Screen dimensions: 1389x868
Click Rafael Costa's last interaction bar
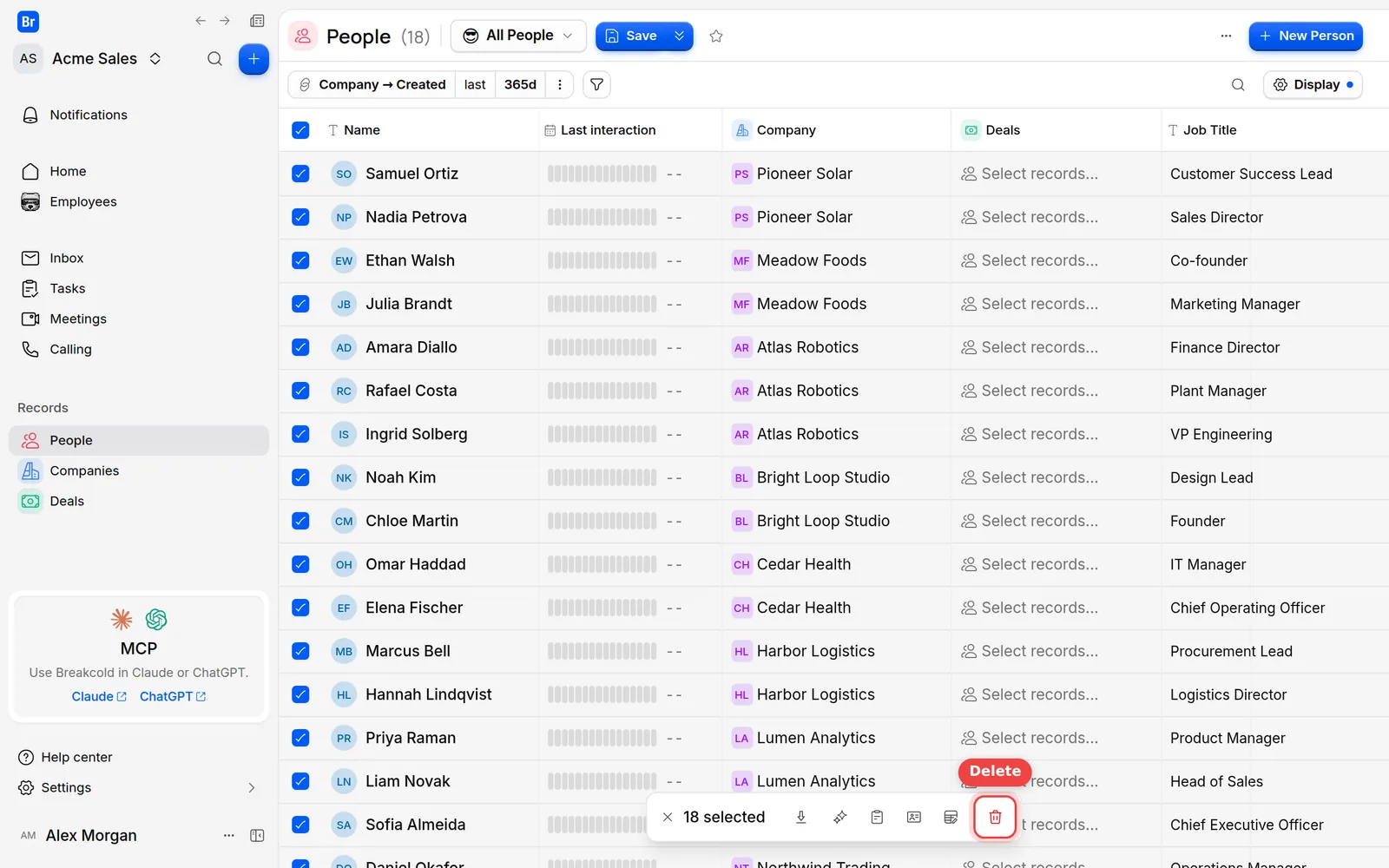(x=602, y=391)
